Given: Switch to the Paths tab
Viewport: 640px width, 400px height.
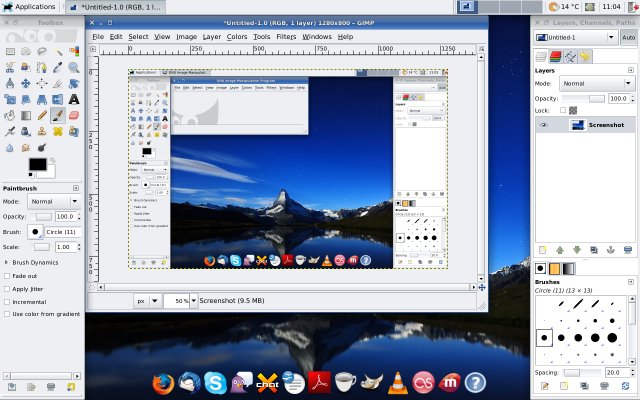Looking at the screenshot, I should pos(570,57).
